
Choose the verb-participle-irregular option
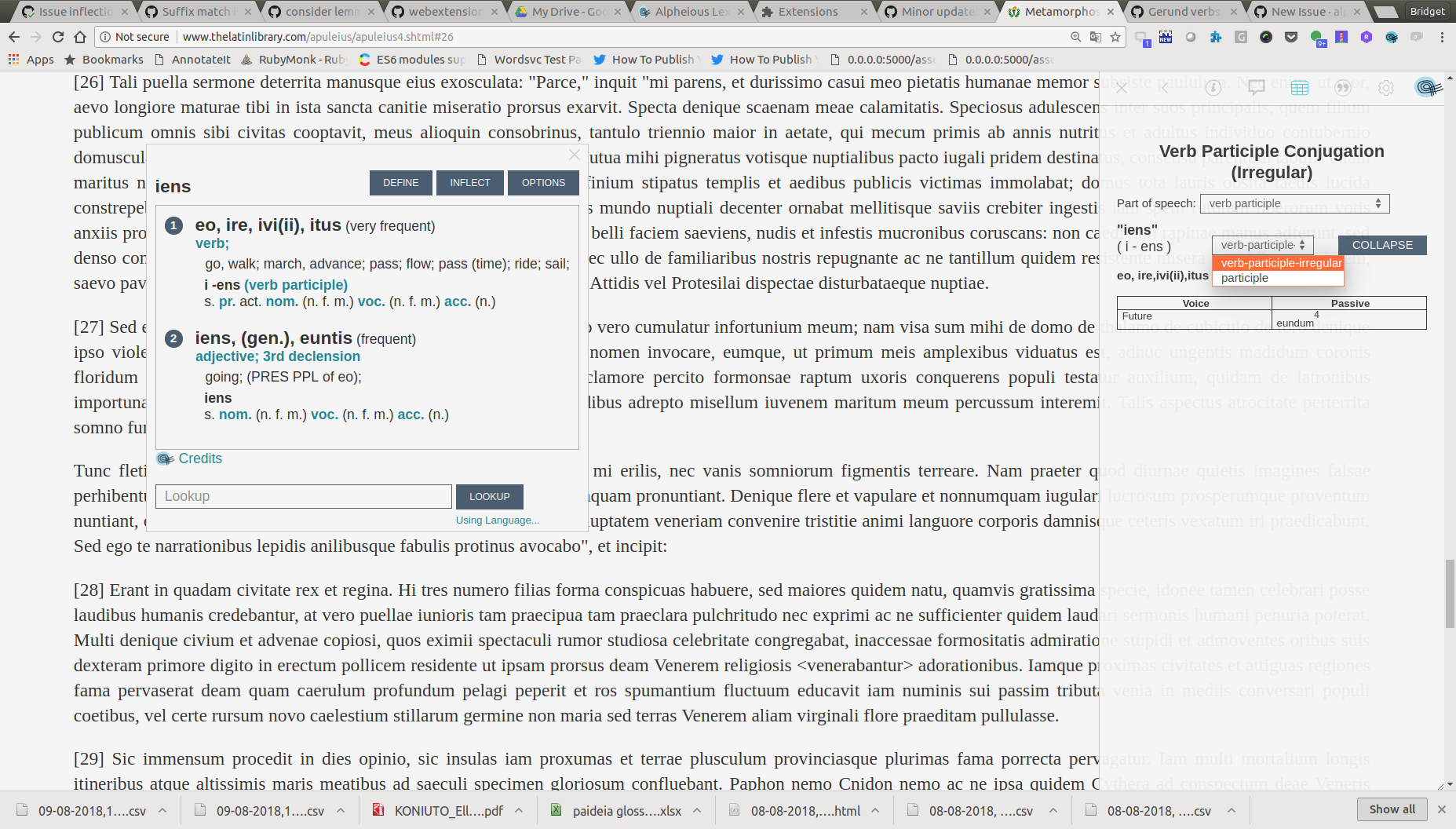1279,263
